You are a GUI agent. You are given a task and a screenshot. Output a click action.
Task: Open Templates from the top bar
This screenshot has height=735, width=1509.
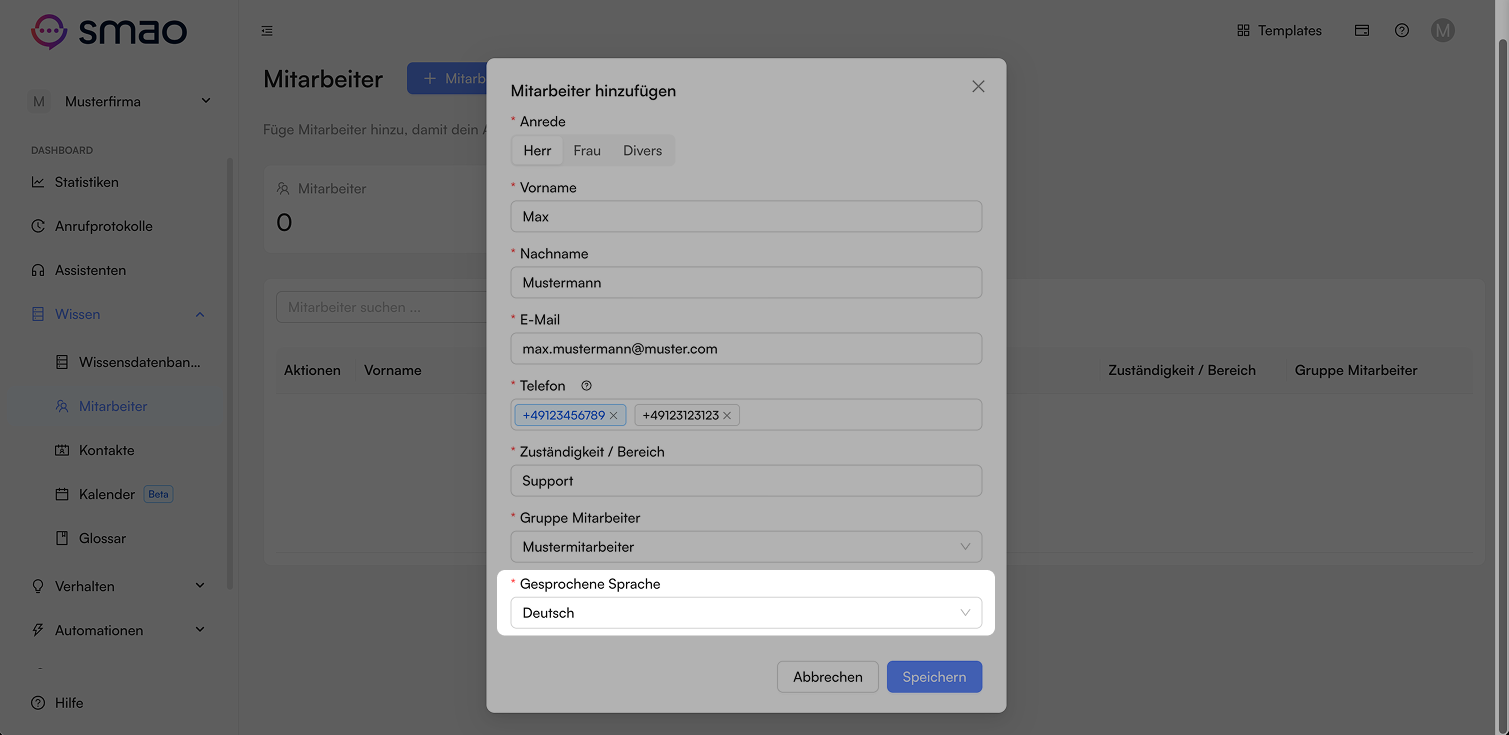1279,31
